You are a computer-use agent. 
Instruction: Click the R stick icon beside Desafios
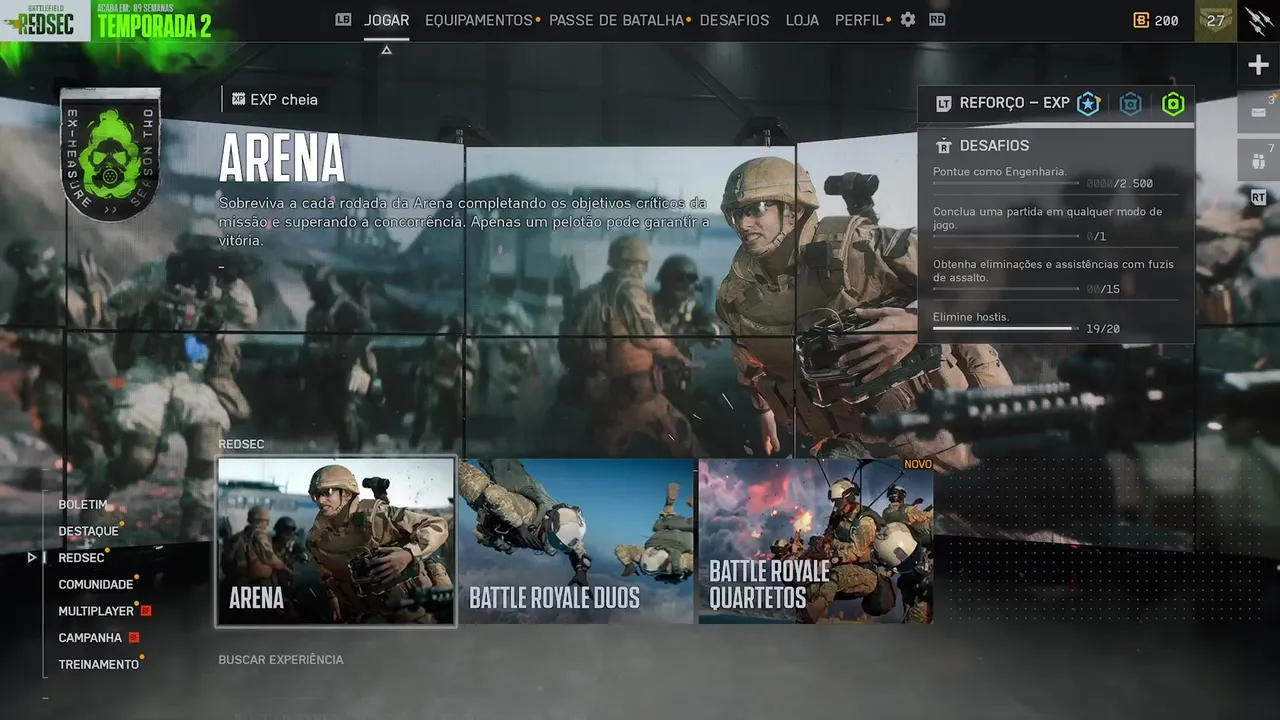click(x=943, y=146)
